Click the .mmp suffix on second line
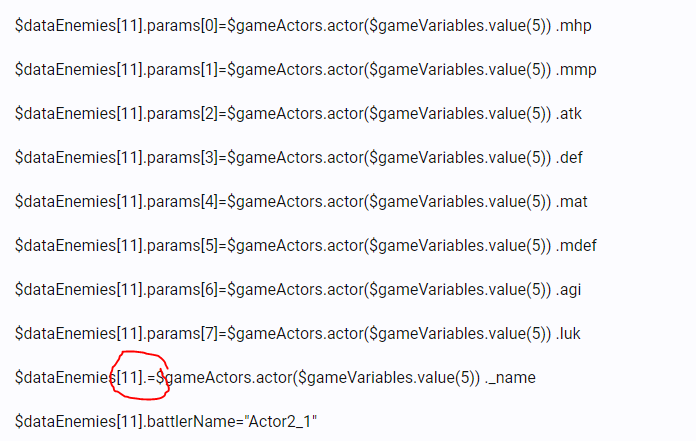The image size is (696, 441). 576,70
